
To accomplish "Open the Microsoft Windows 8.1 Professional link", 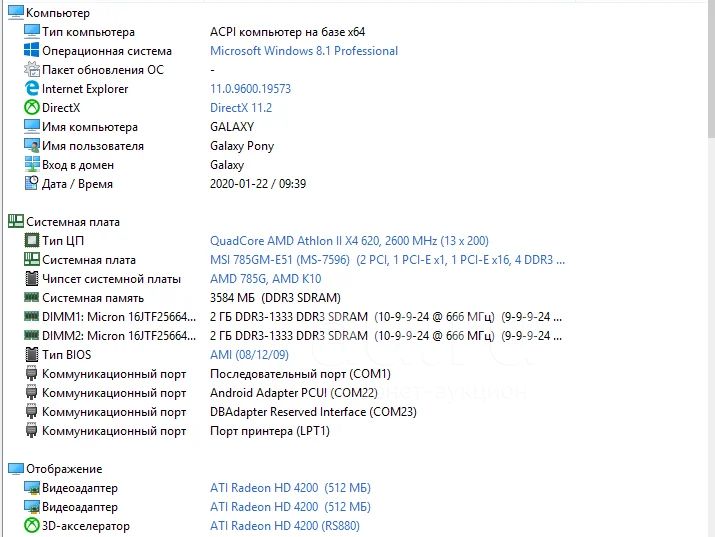I will coord(304,51).
